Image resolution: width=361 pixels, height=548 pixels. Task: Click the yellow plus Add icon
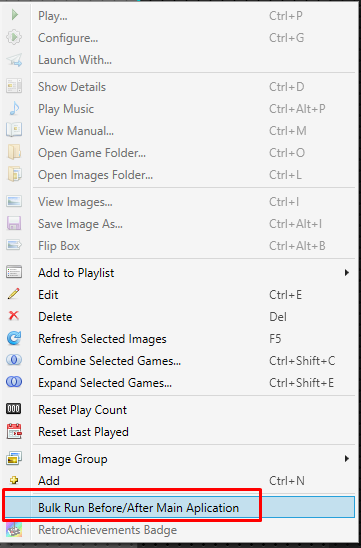[14, 480]
